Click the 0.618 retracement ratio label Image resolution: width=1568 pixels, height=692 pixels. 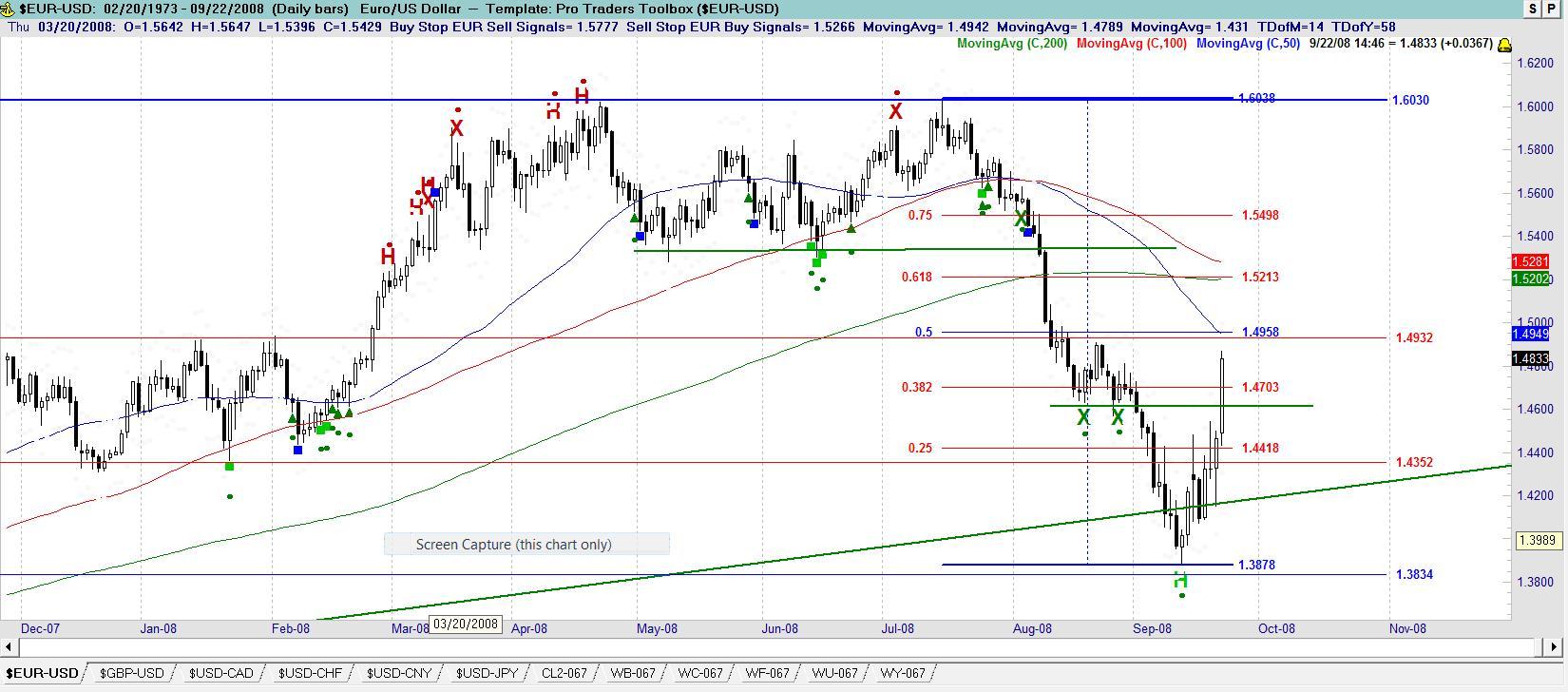click(917, 277)
